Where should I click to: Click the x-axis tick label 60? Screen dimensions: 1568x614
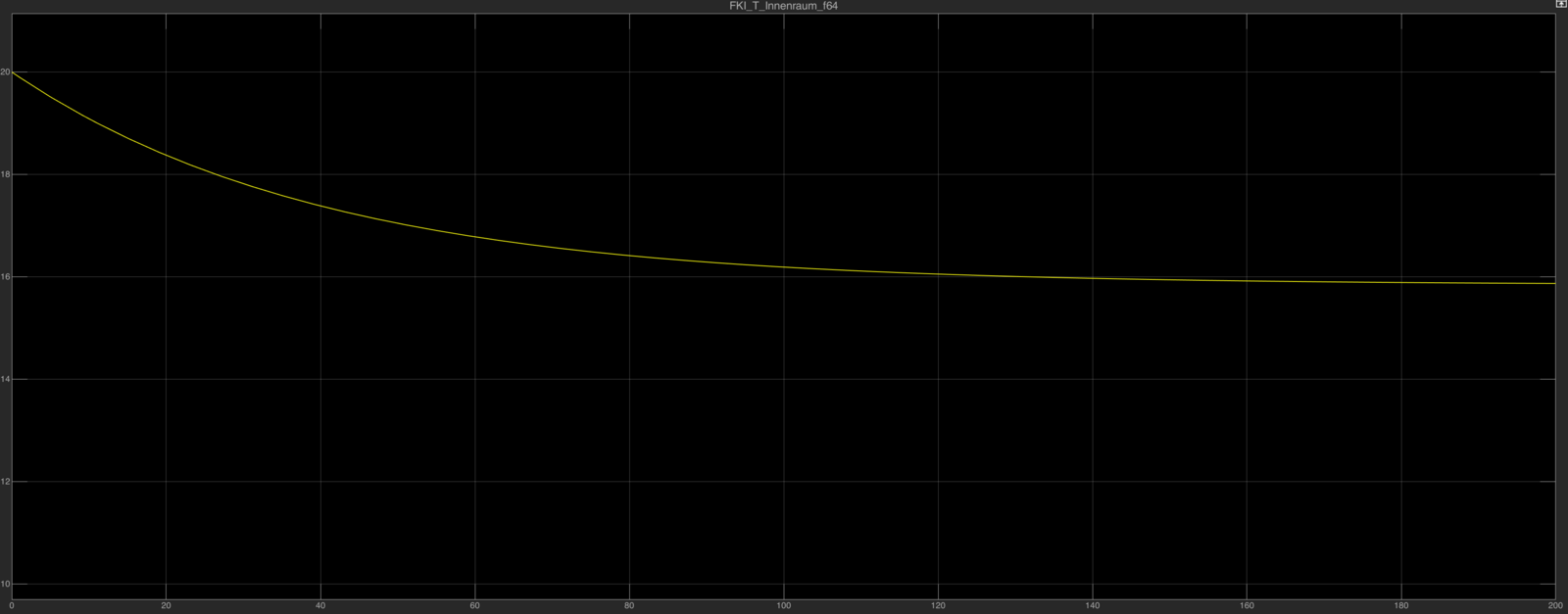click(x=475, y=605)
